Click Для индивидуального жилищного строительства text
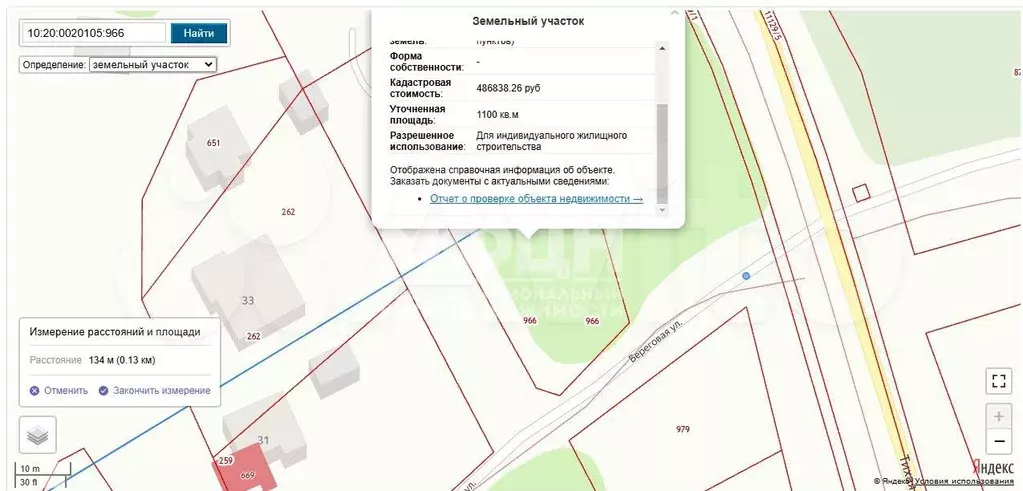This screenshot has height=491, width=1023. (x=552, y=141)
